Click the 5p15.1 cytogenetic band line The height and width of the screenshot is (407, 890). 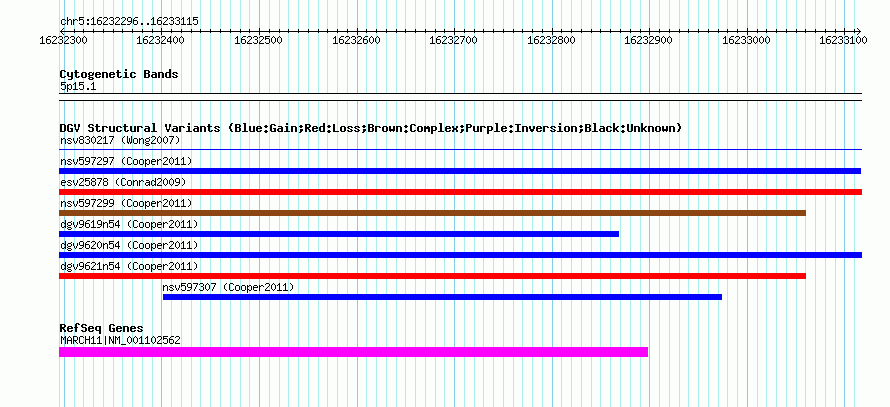click(x=460, y=97)
